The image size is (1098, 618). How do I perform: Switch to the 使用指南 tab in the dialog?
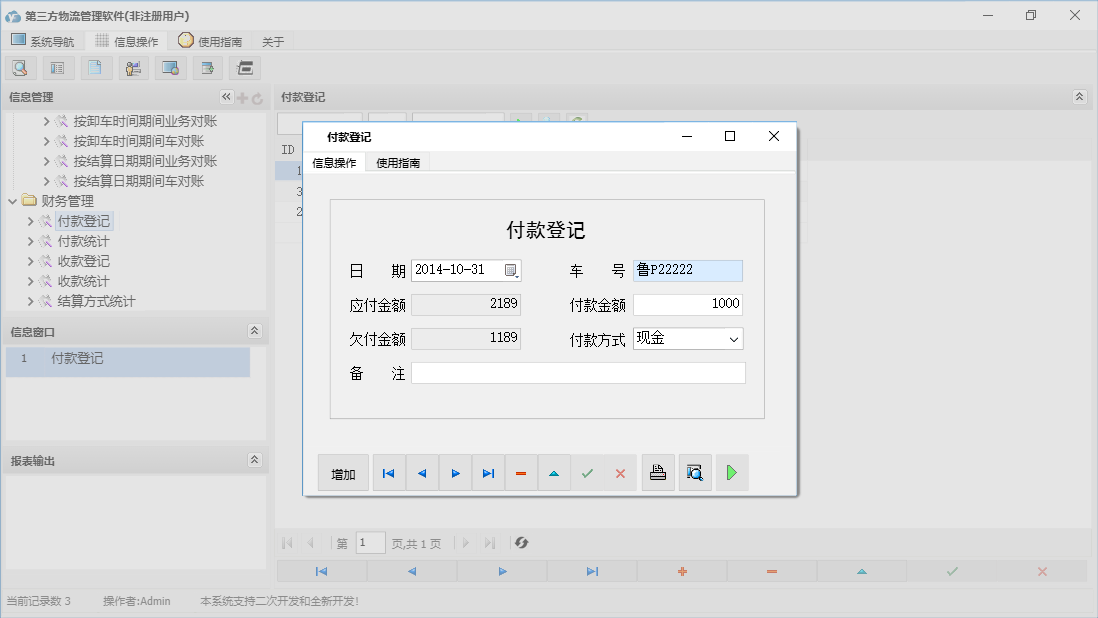[x=400, y=161]
